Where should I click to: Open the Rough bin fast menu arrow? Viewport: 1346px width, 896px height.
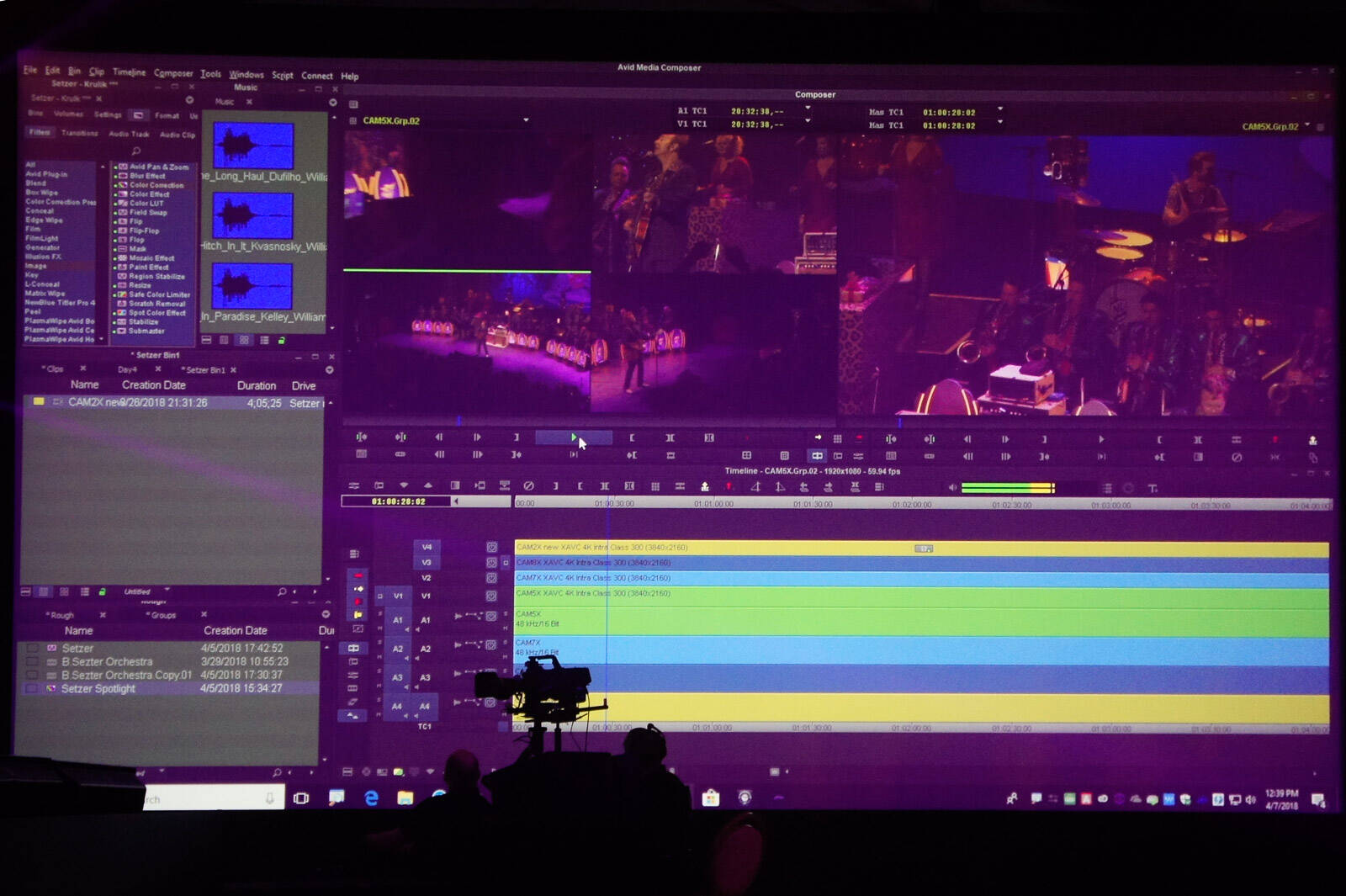326,615
